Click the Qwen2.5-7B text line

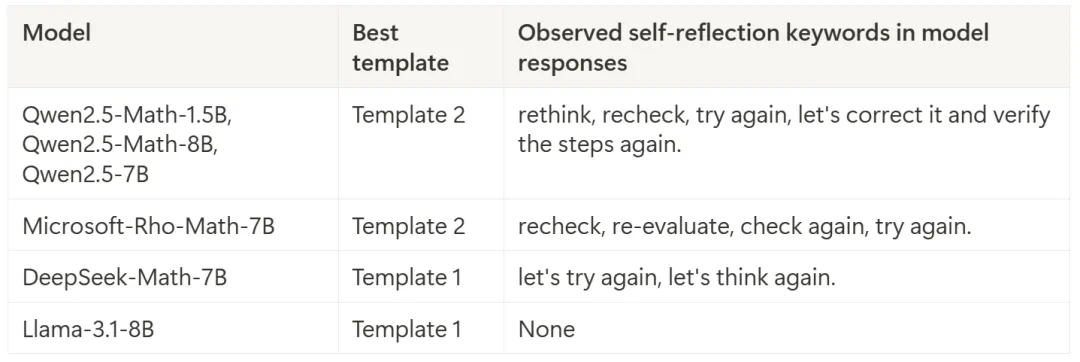tap(85, 174)
